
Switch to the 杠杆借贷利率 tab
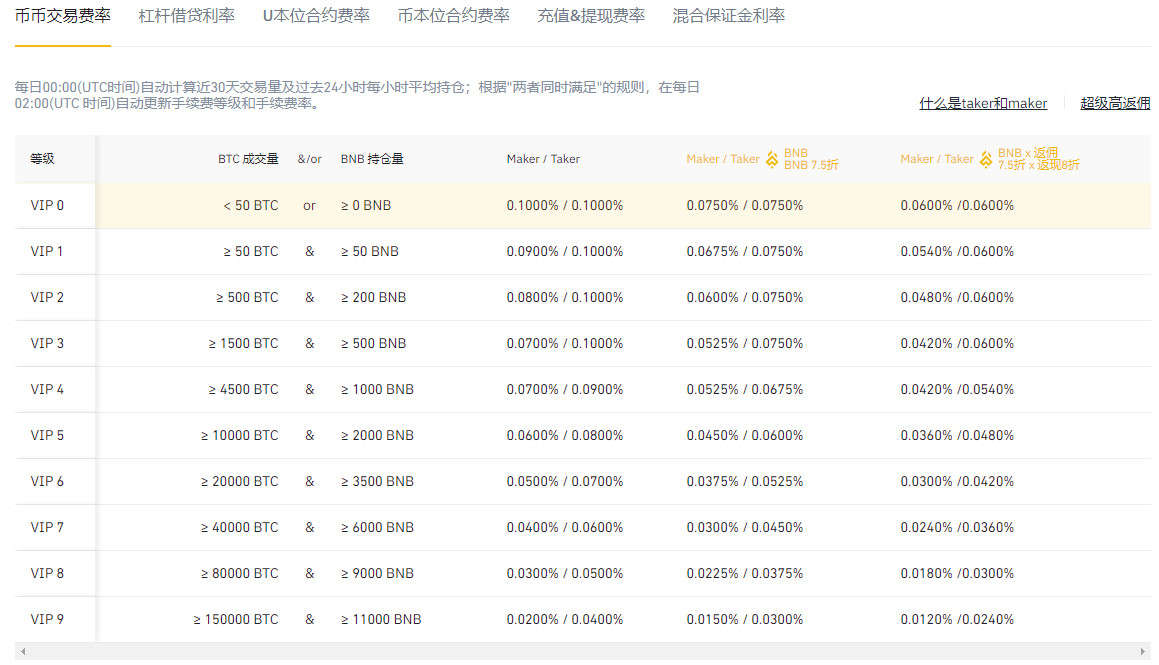(186, 16)
